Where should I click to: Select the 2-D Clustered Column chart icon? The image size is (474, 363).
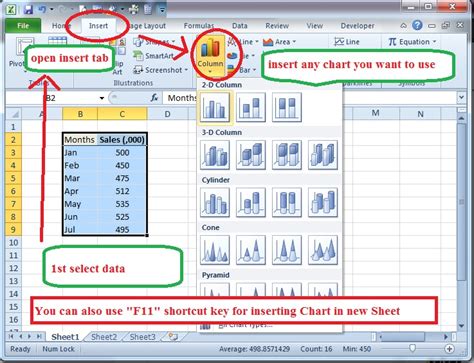[x=215, y=107]
